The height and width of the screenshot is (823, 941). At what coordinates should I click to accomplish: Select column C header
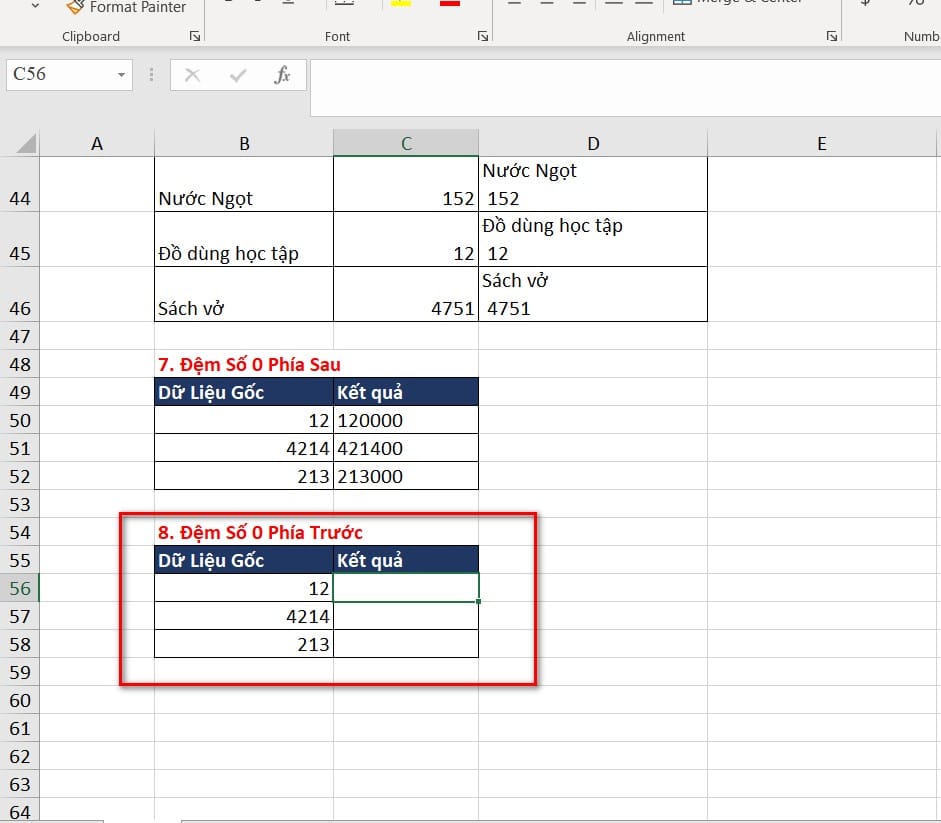point(406,143)
